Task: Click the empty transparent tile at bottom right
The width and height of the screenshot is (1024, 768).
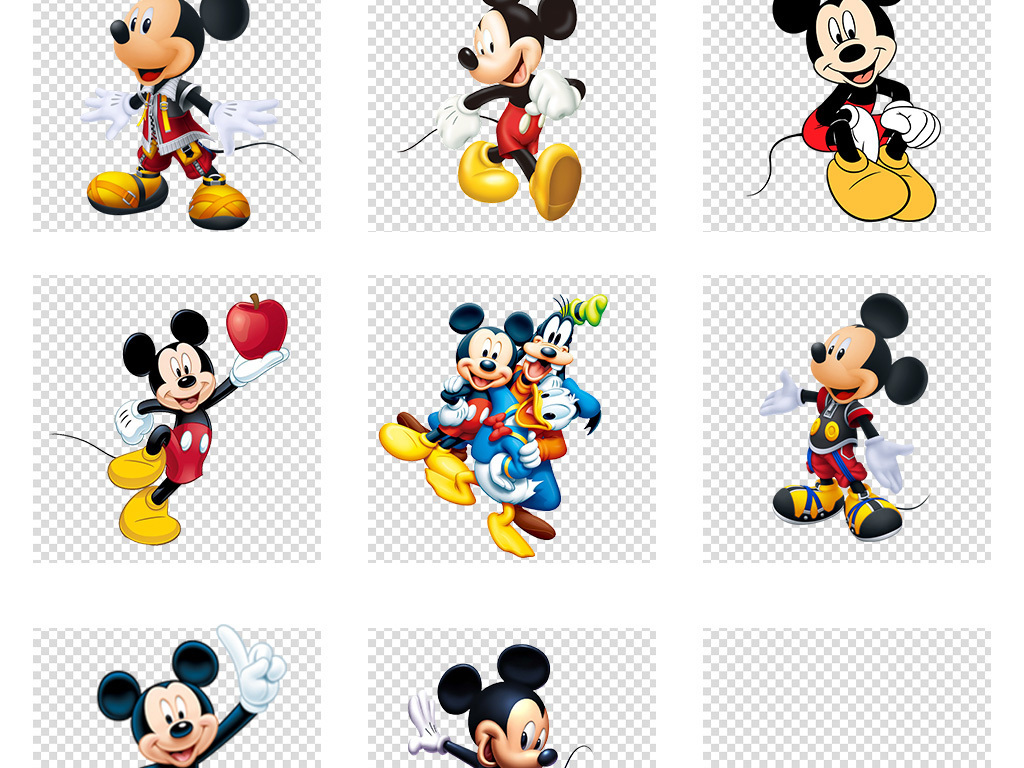Action: click(x=846, y=698)
